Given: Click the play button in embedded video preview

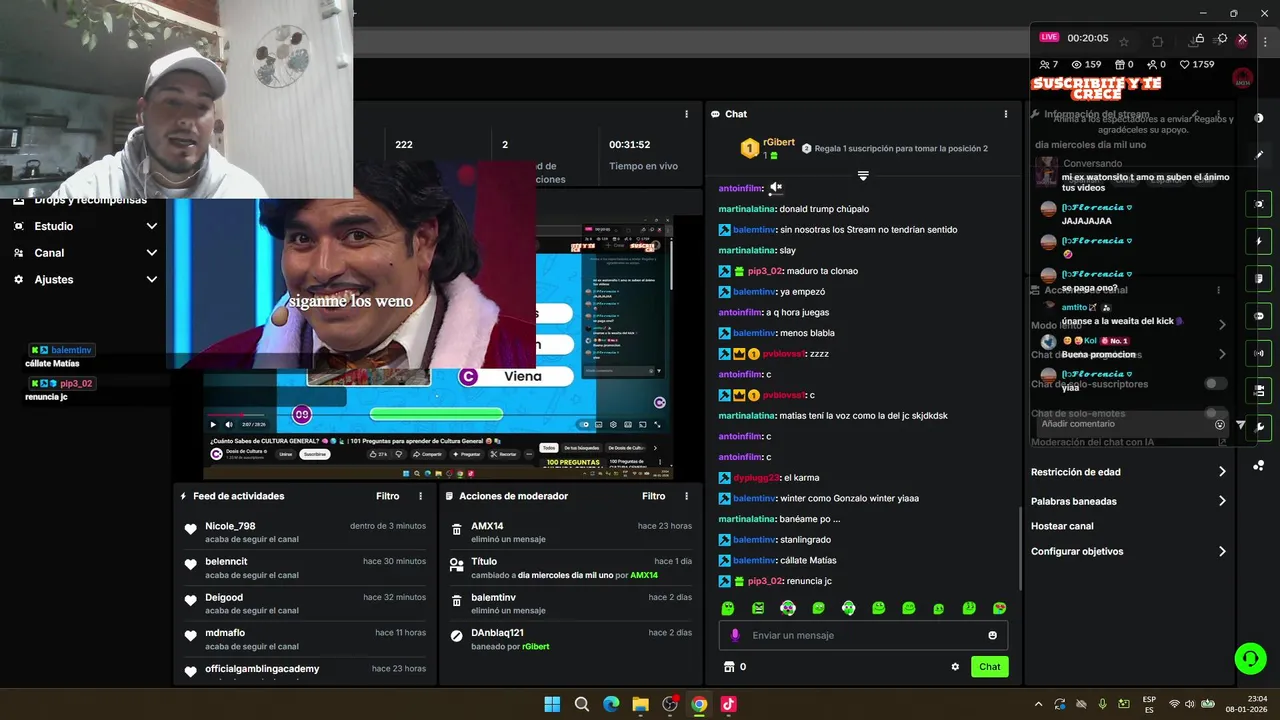Looking at the screenshot, I should tap(213, 425).
